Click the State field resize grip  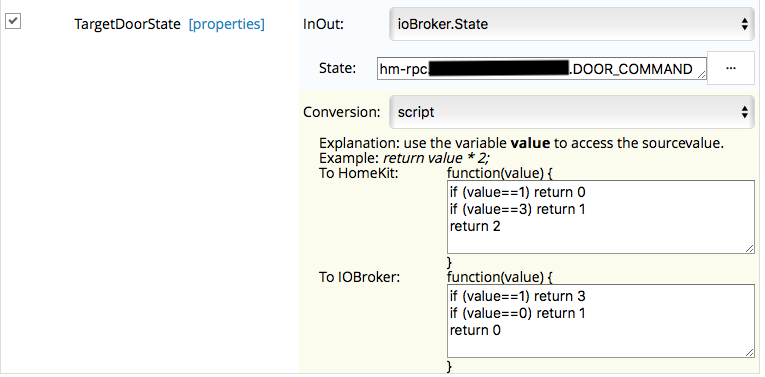click(701, 74)
